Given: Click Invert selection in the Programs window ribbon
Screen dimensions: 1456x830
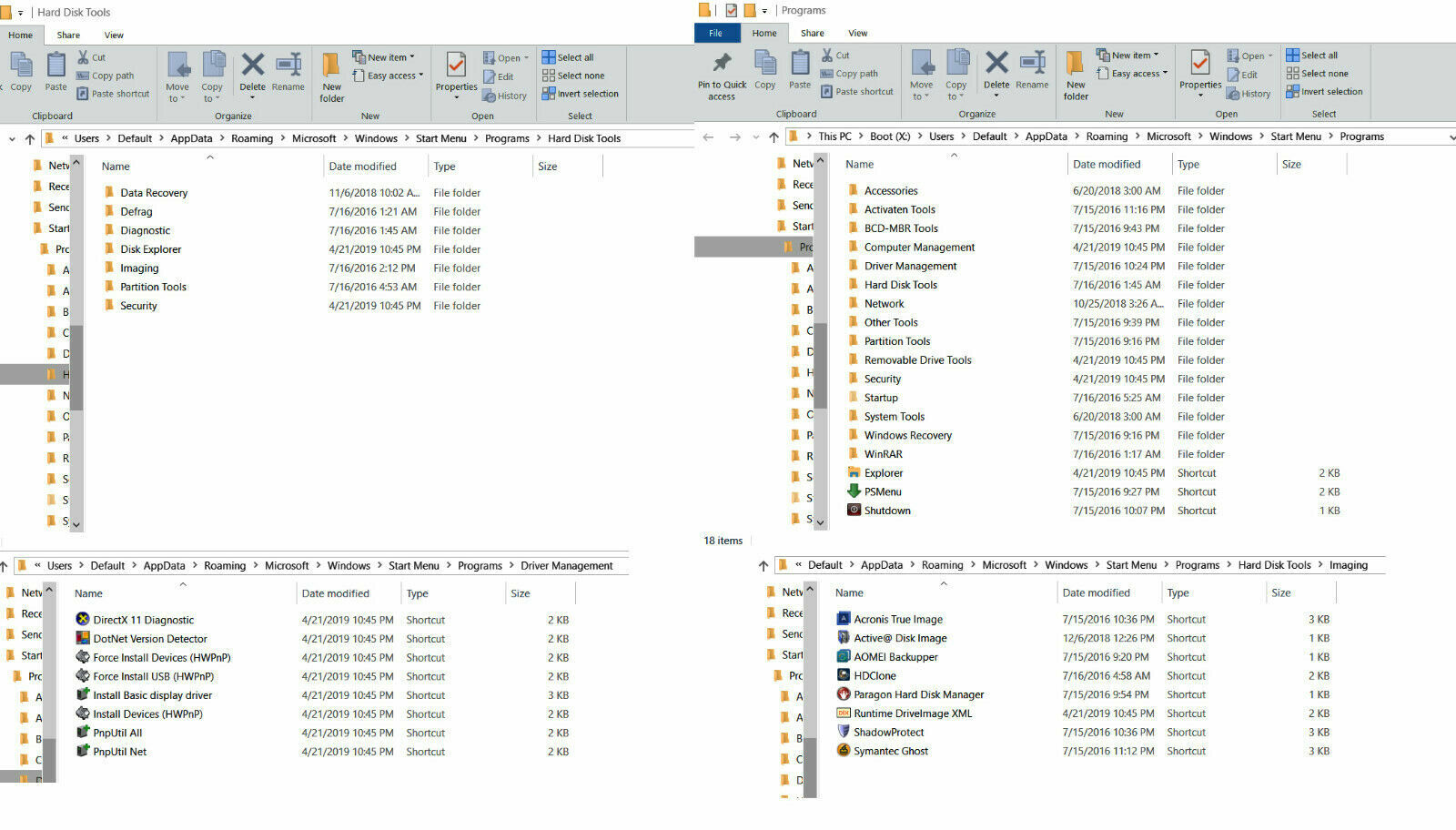Looking at the screenshot, I should coord(1325,92).
